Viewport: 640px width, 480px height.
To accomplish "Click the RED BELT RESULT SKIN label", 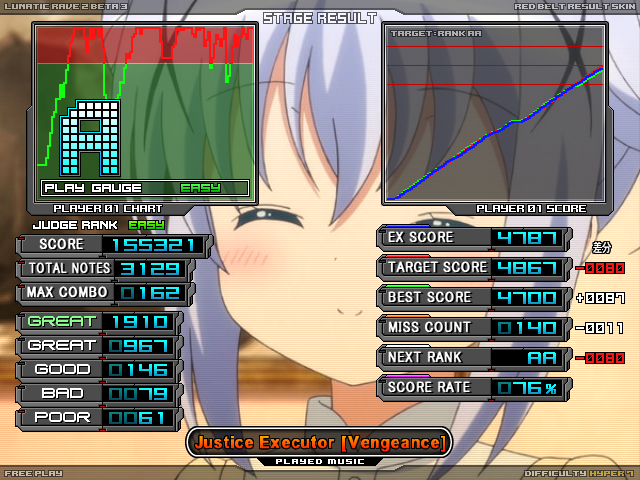I will [x=575, y=6].
